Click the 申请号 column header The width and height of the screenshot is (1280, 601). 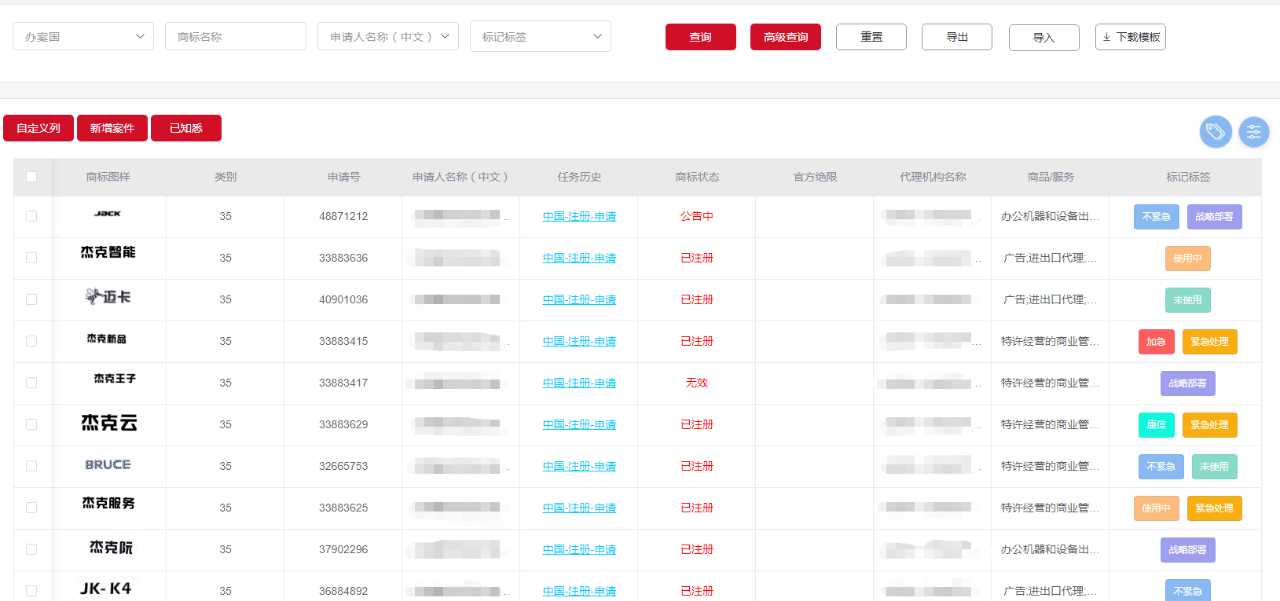(x=343, y=177)
